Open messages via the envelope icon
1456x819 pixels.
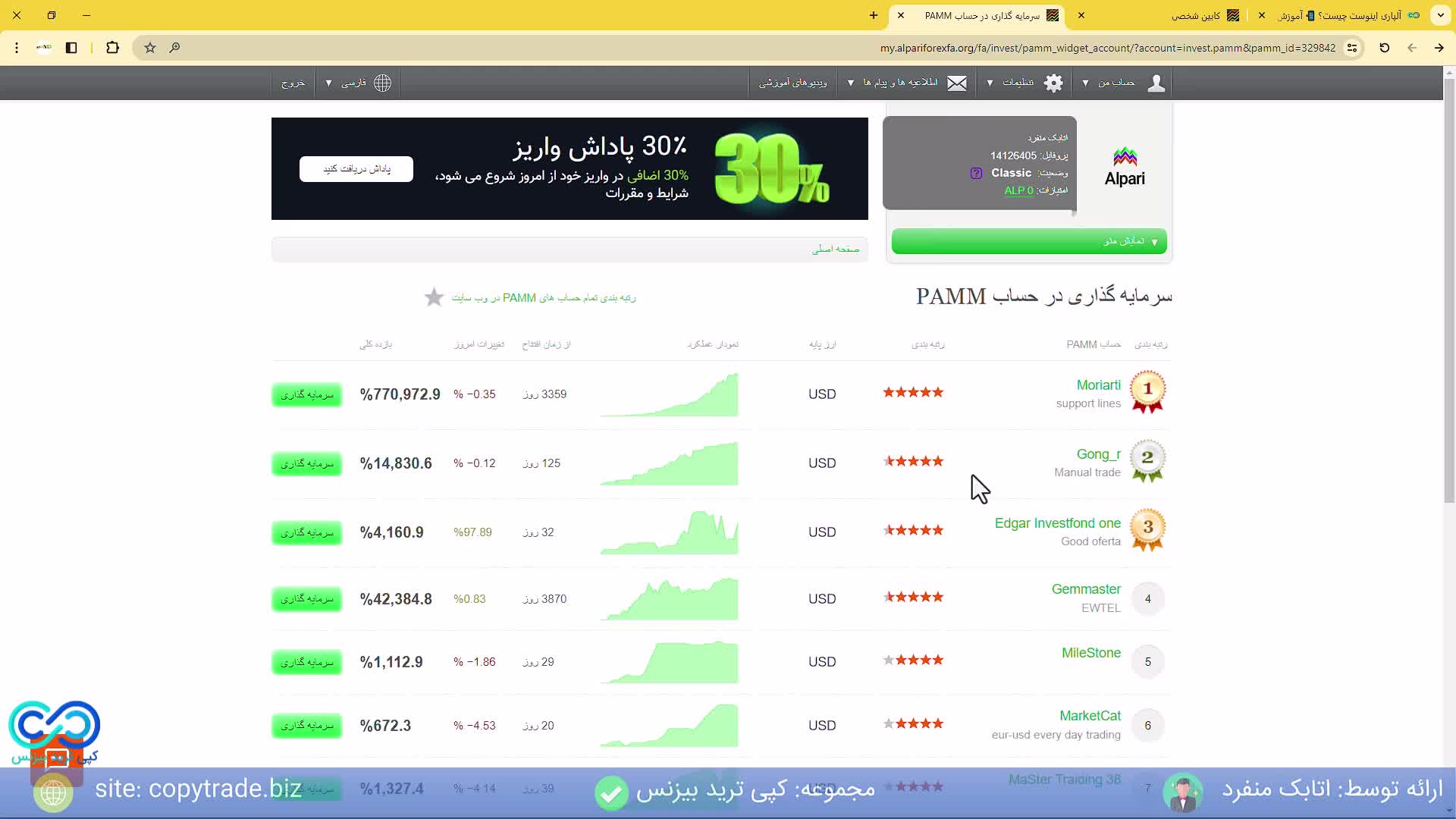957,83
